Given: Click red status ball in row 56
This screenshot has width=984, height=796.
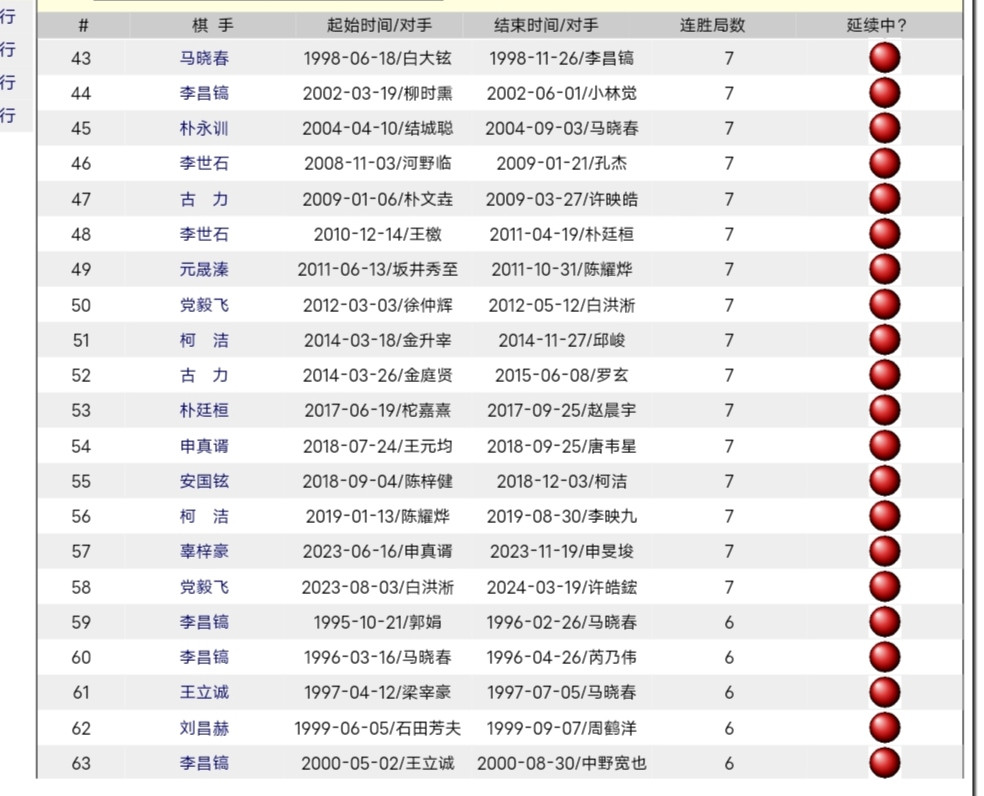Looking at the screenshot, I should (x=885, y=516).
